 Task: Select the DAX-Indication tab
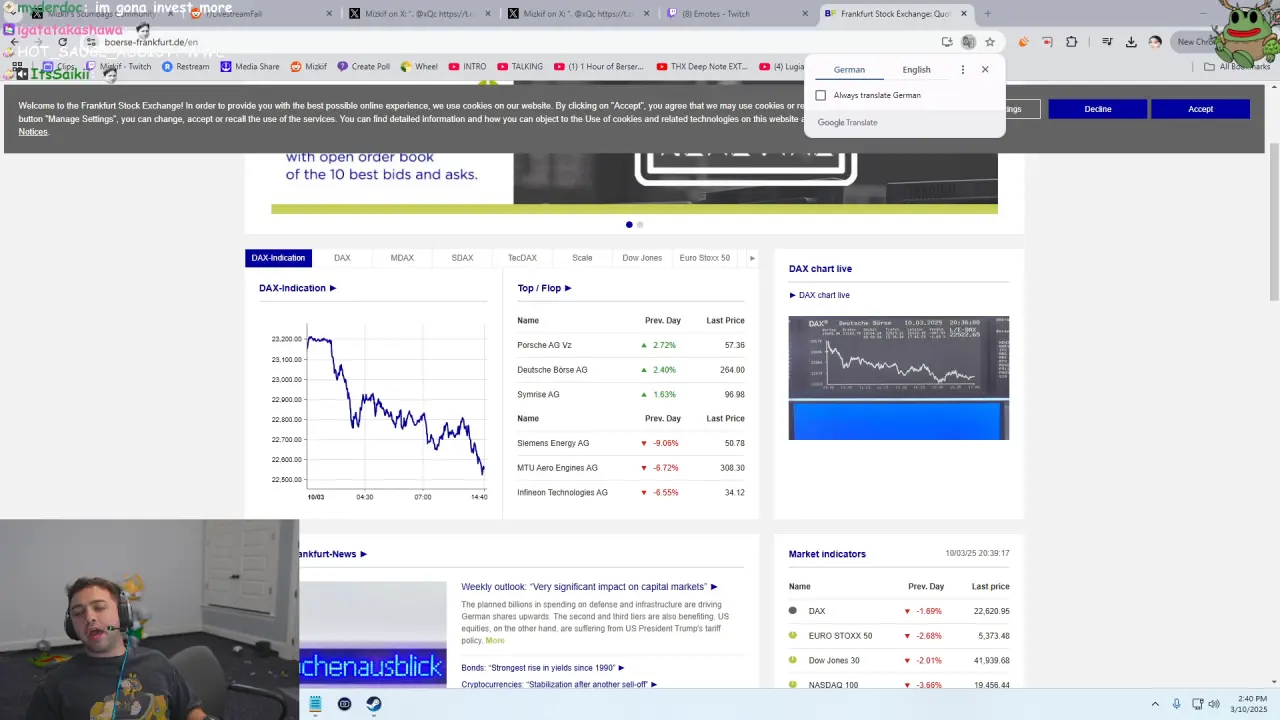click(278, 258)
